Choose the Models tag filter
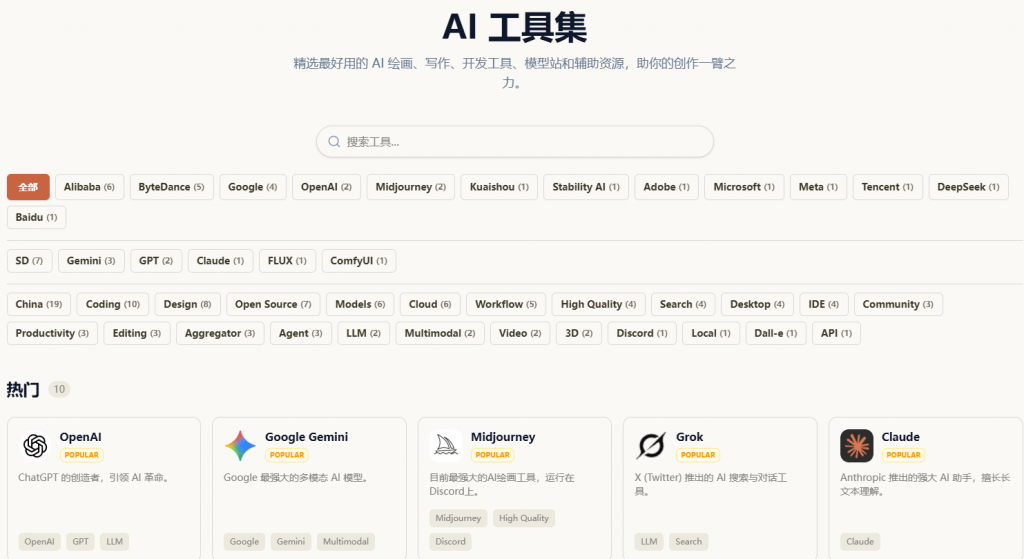This screenshot has height=559, width=1024. [x=360, y=304]
